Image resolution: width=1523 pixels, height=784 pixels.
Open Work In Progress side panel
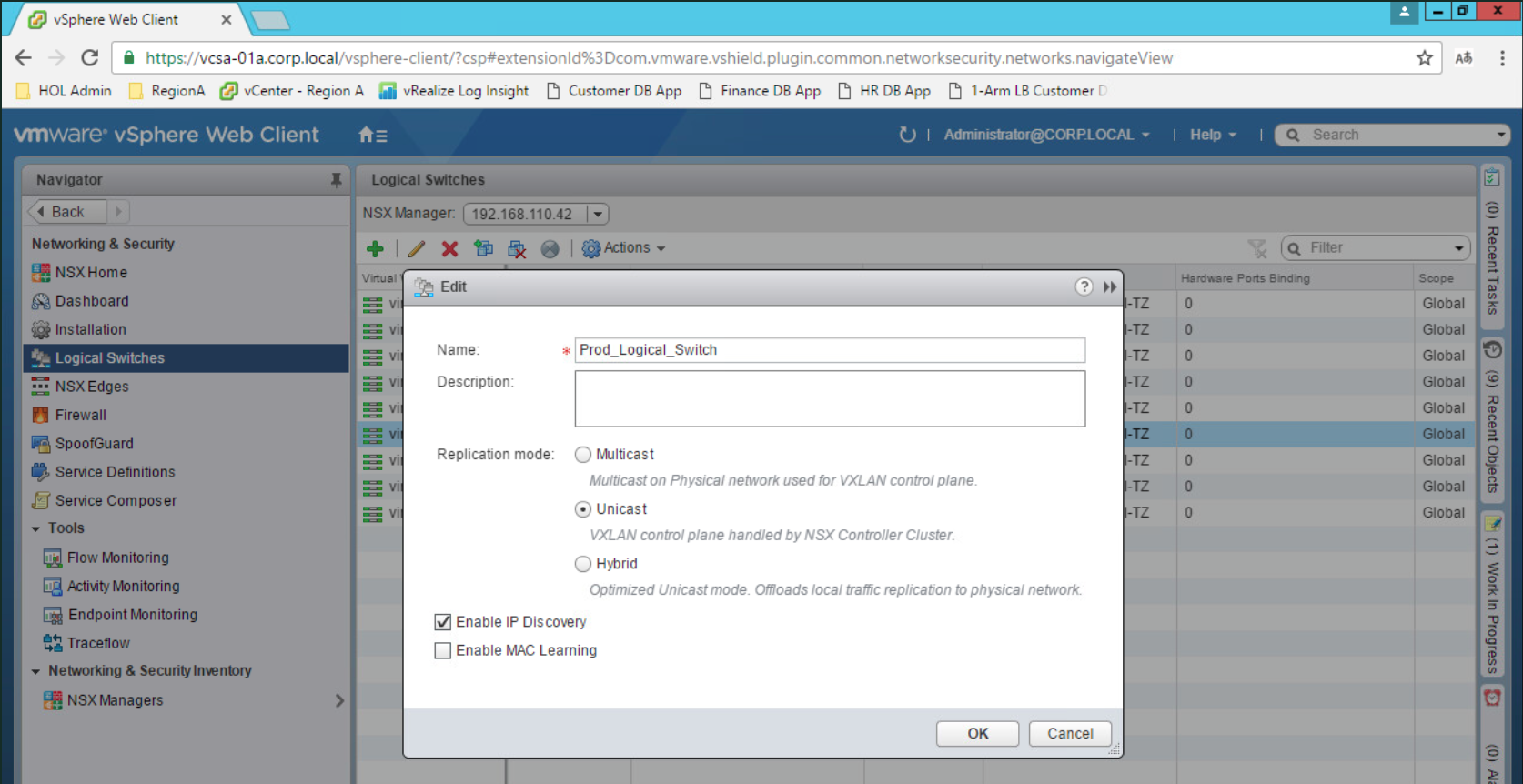[1492, 596]
